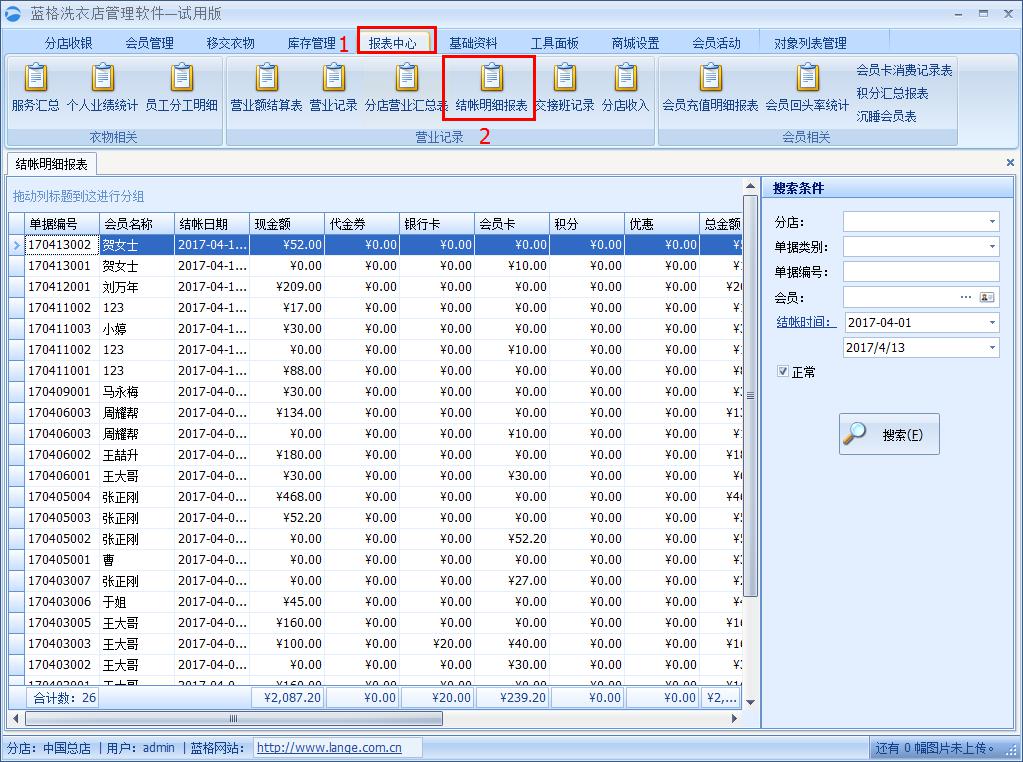Click the ellipsis in the 会员 field
The width and height of the screenshot is (1023, 762).
point(966,297)
